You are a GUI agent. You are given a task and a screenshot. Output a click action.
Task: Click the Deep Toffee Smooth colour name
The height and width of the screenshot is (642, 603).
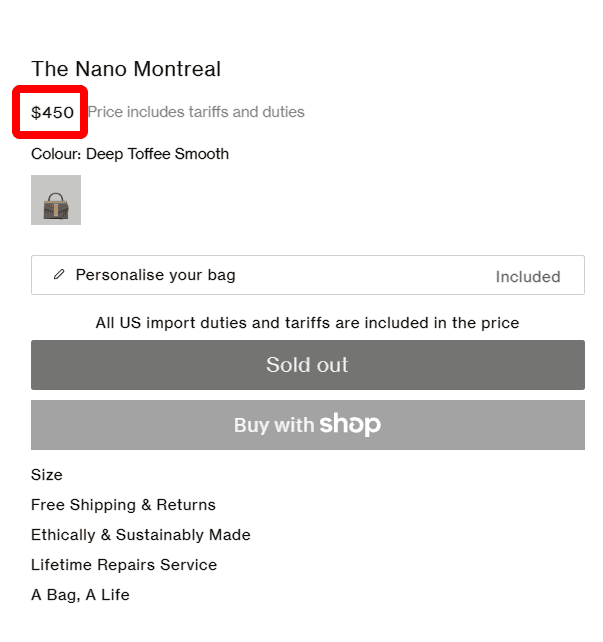pyautogui.click(x=157, y=154)
